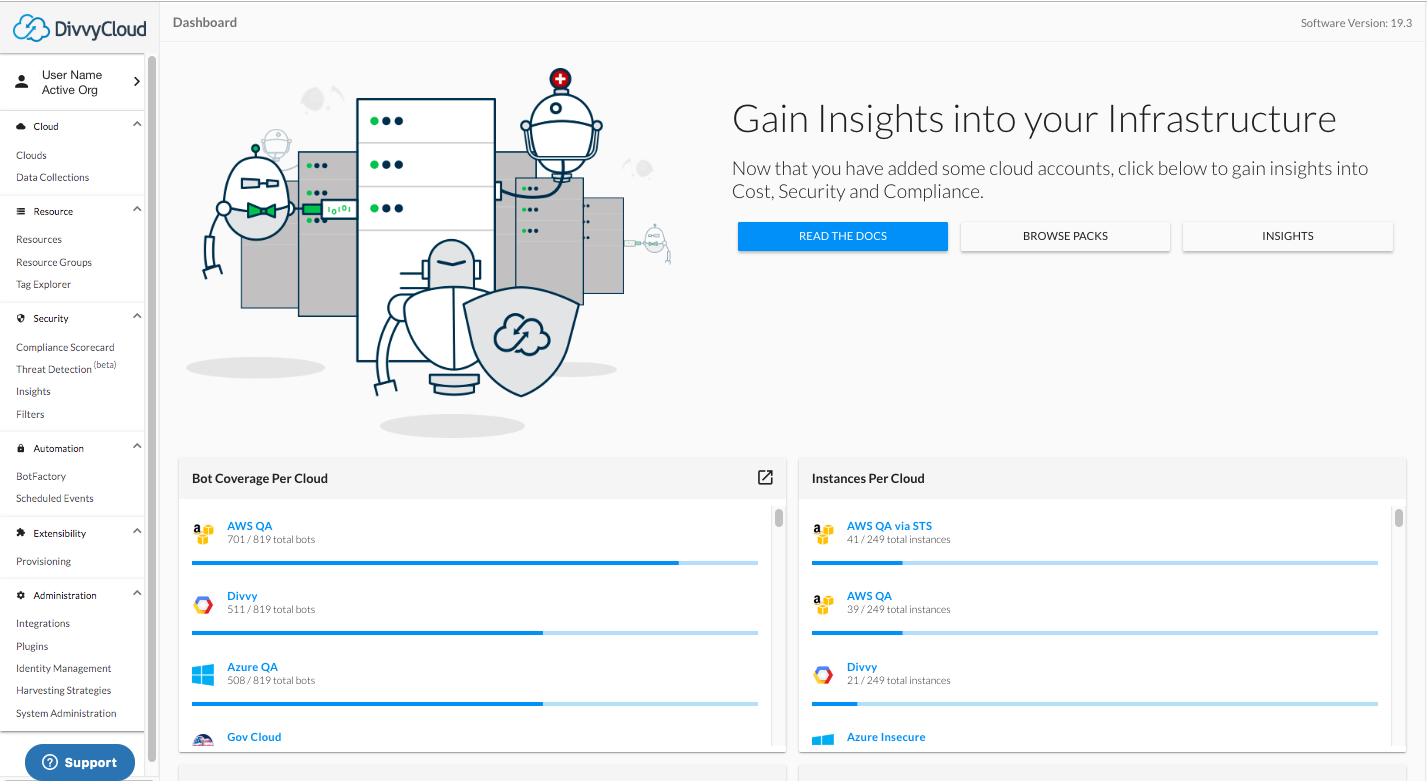1427x781 pixels.
Task: Click AWS icon beside AWS QA via STS
Action: [823, 533]
